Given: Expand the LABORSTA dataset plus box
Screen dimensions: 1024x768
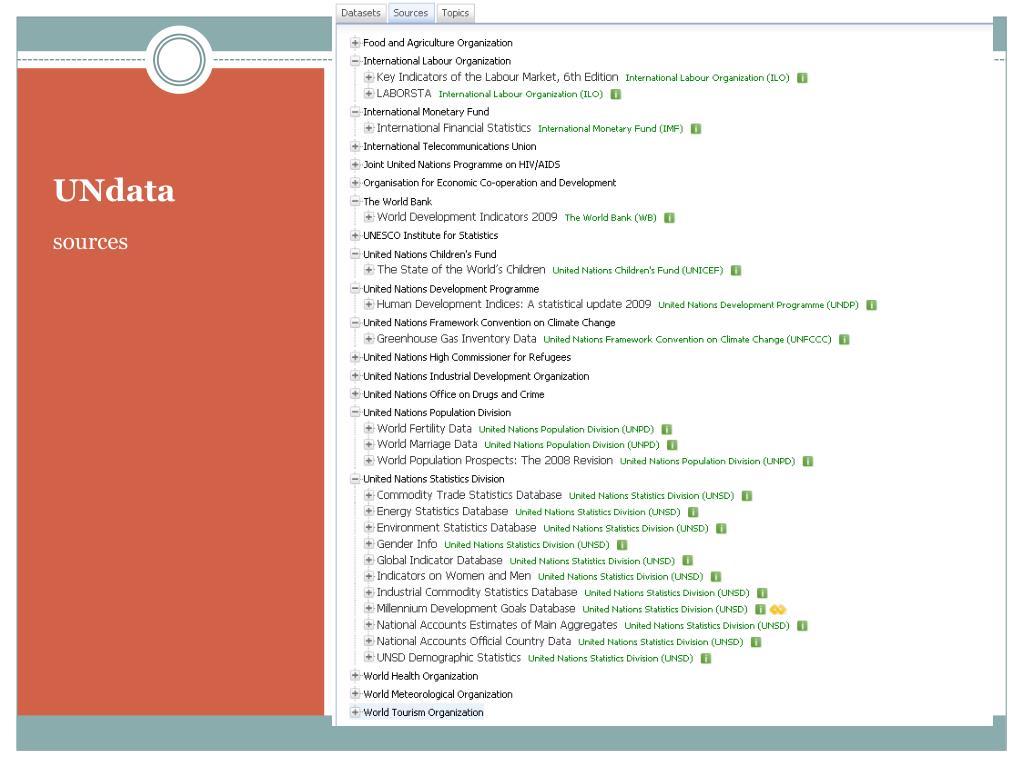Looking at the screenshot, I should tap(369, 93).
